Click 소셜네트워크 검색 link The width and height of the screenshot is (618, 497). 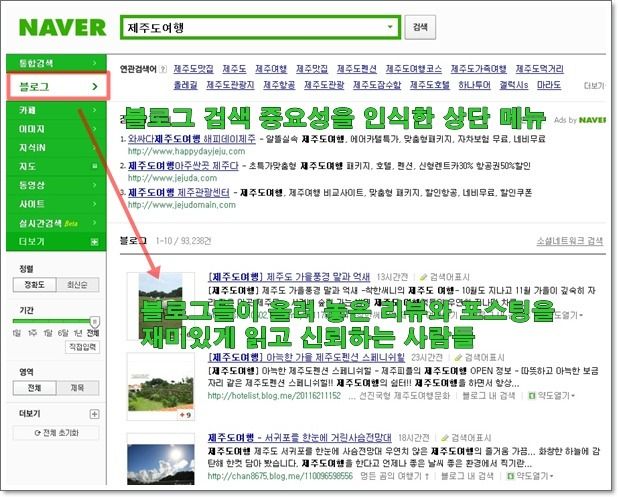570,241
